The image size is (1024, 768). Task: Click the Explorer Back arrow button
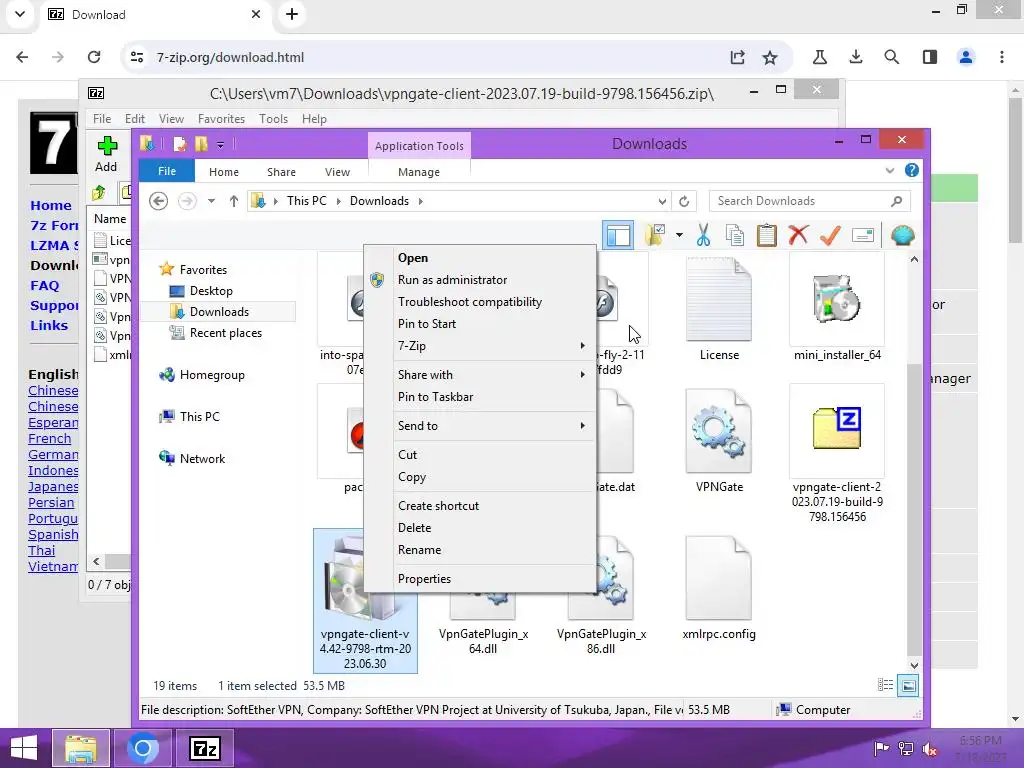tap(159, 201)
